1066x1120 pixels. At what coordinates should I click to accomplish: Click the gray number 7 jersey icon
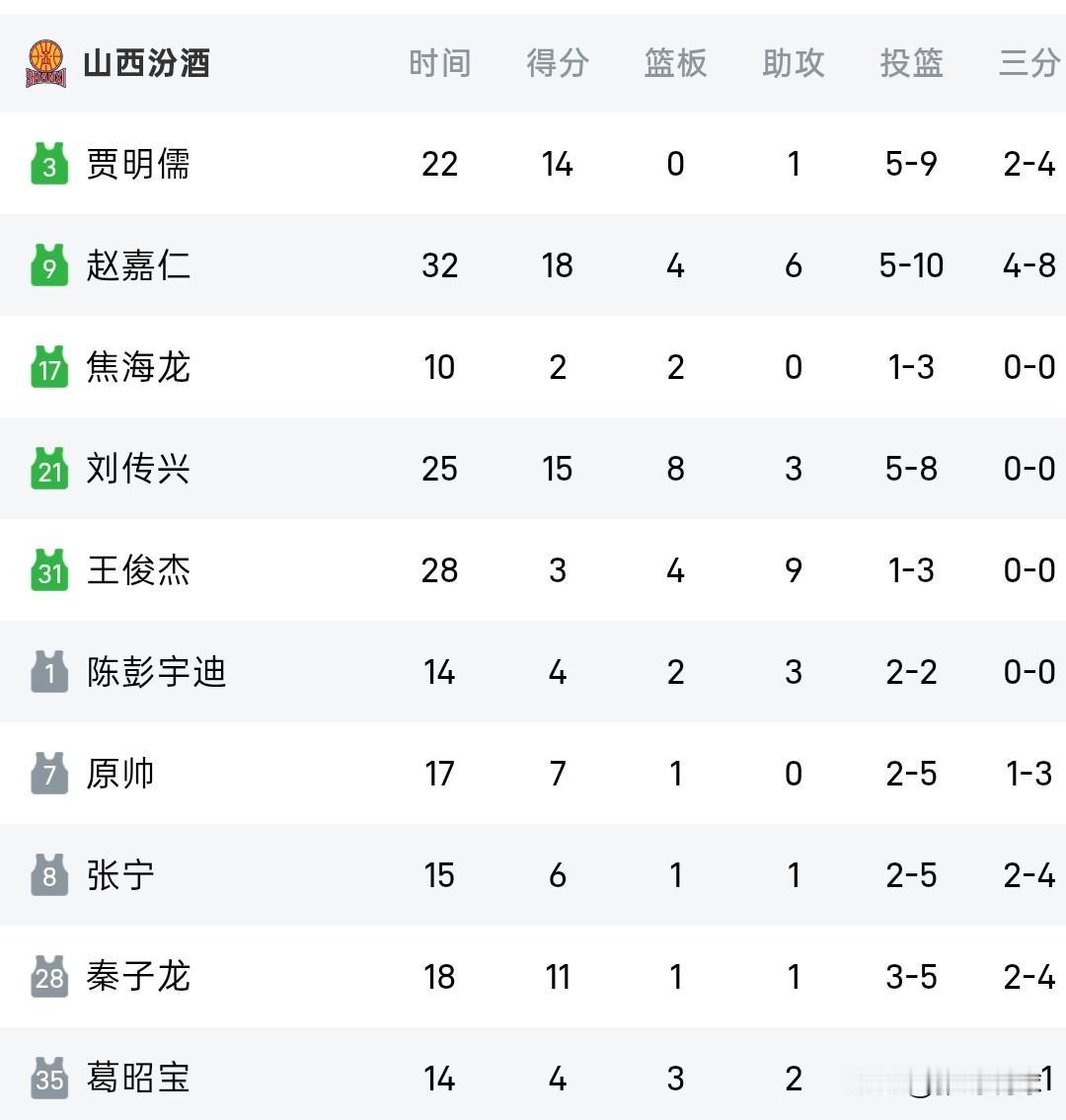tap(49, 774)
